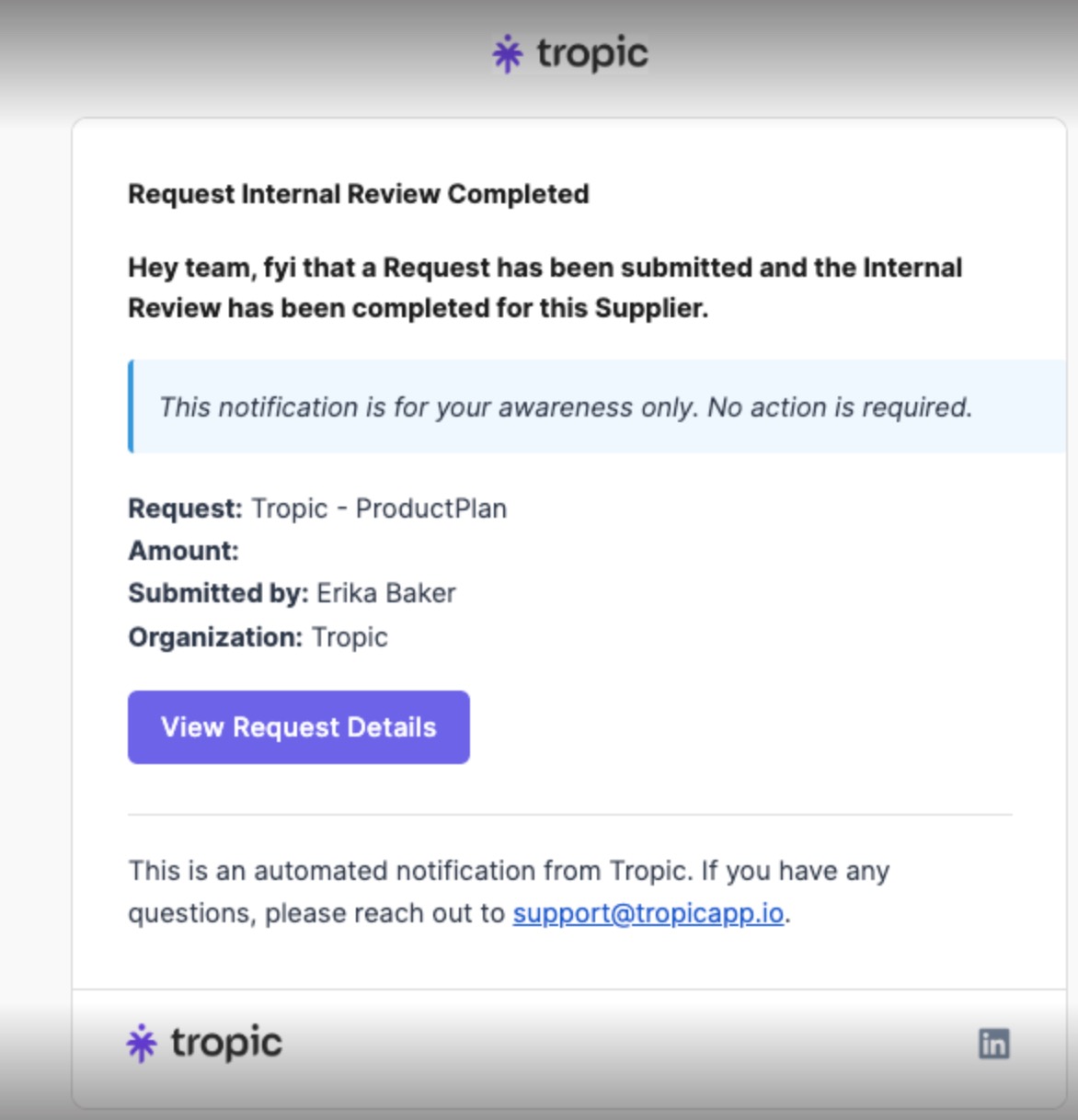Image resolution: width=1078 pixels, height=1120 pixels.
Task: Click the purple asterisk icon in the header
Action: click(x=507, y=54)
